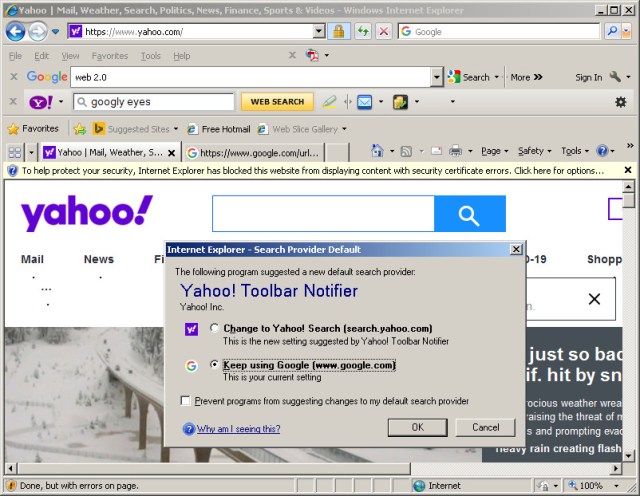Open Yahoo Toolbar settings gear
Screen dimensions: 640x496
[621, 102]
